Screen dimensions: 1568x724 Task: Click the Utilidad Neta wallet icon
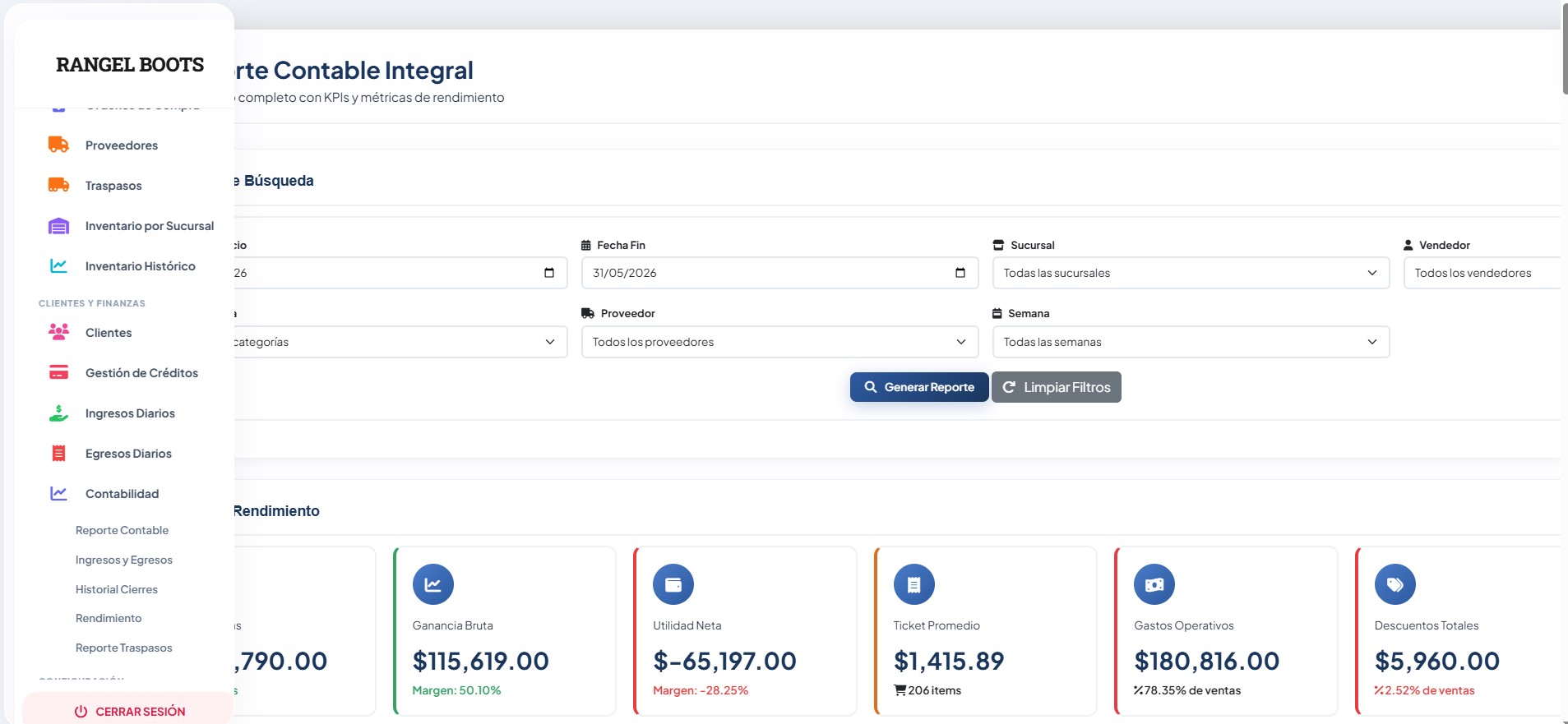(x=673, y=584)
